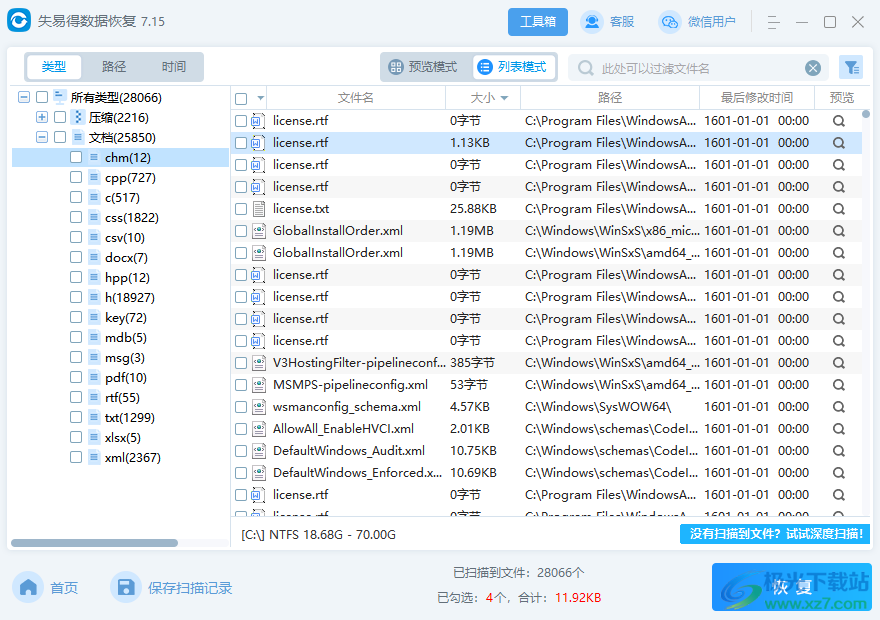The image size is (880, 620).
Task: Click the filter funnel icon beside the search box
Action: pyautogui.click(x=851, y=67)
